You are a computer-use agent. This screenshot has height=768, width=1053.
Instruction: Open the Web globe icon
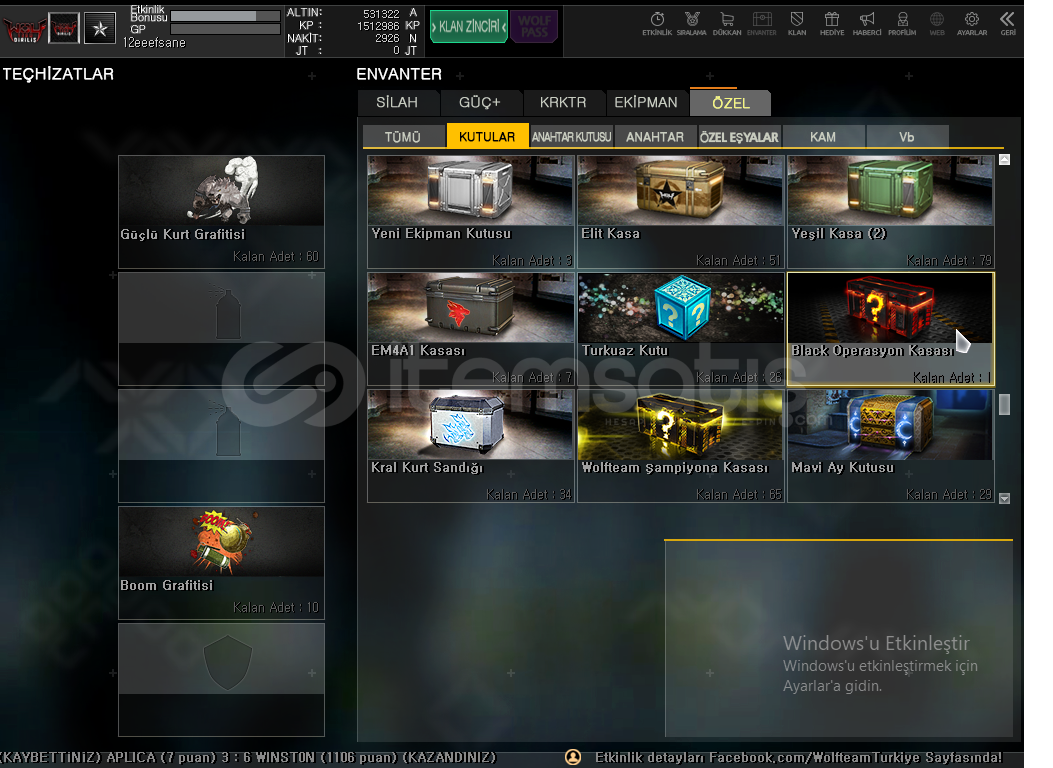coord(937,23)
